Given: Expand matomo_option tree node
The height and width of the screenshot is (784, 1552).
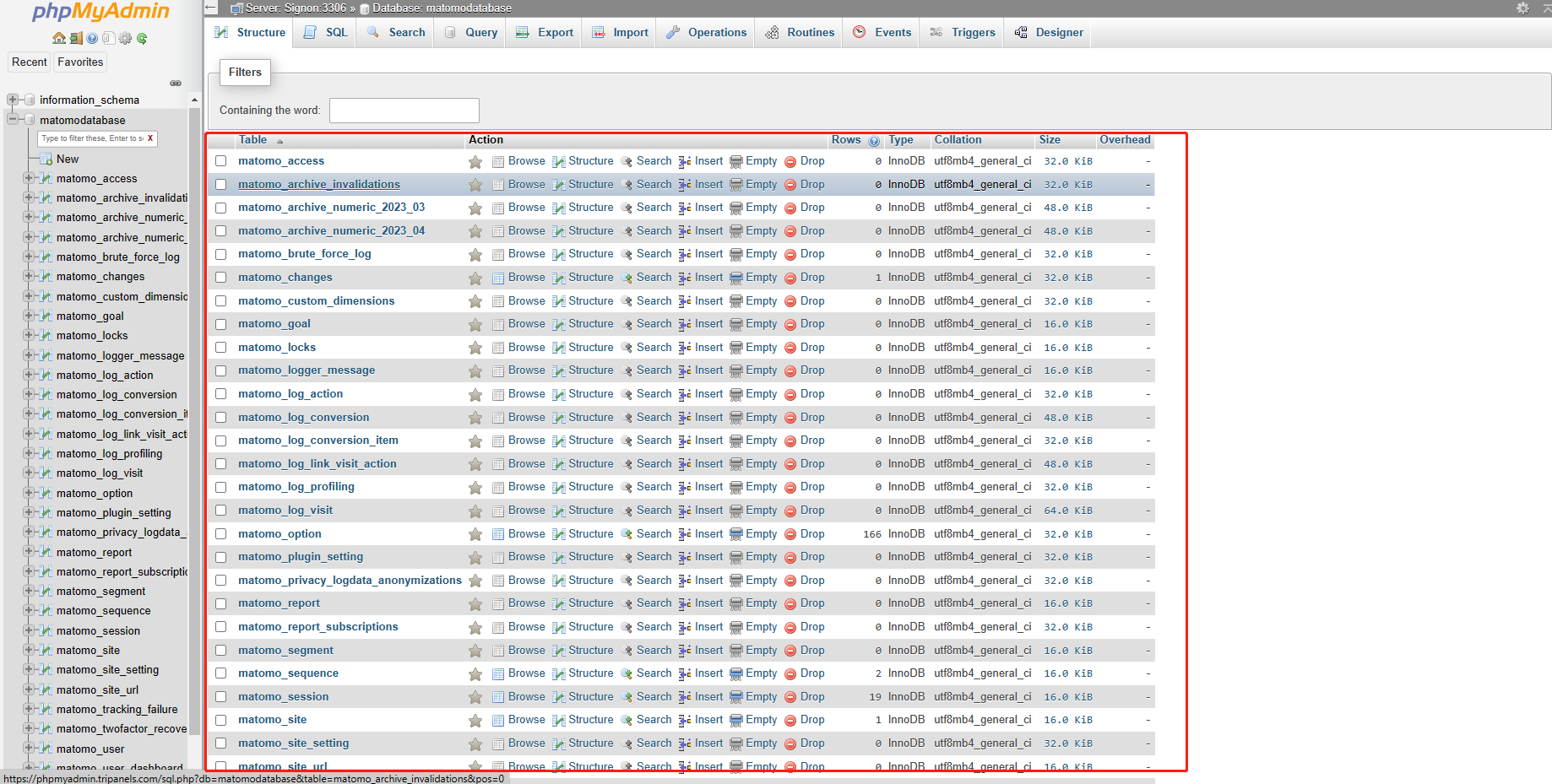Looking at the screenshot, I should (x=29, y=493).
